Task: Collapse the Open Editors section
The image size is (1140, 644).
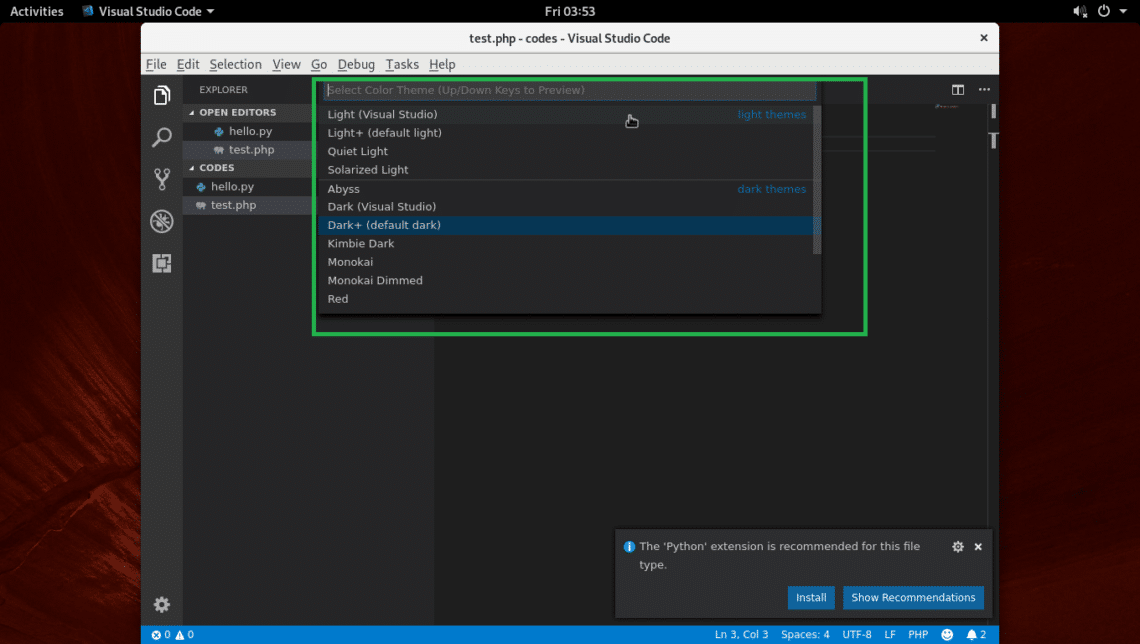Action: pos(237,112)
